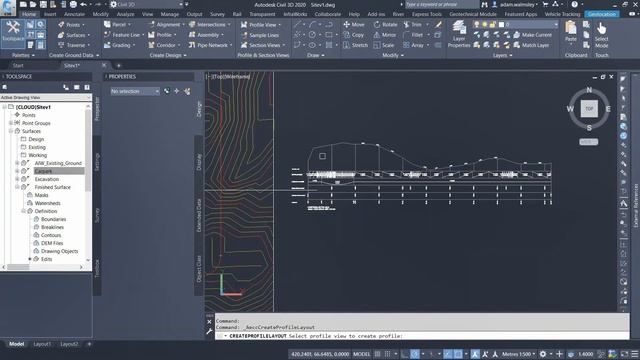Viewport: 640px width, 360px height.
Task: Select the Sample Lines tool
Action: click(x=260, y=35)
